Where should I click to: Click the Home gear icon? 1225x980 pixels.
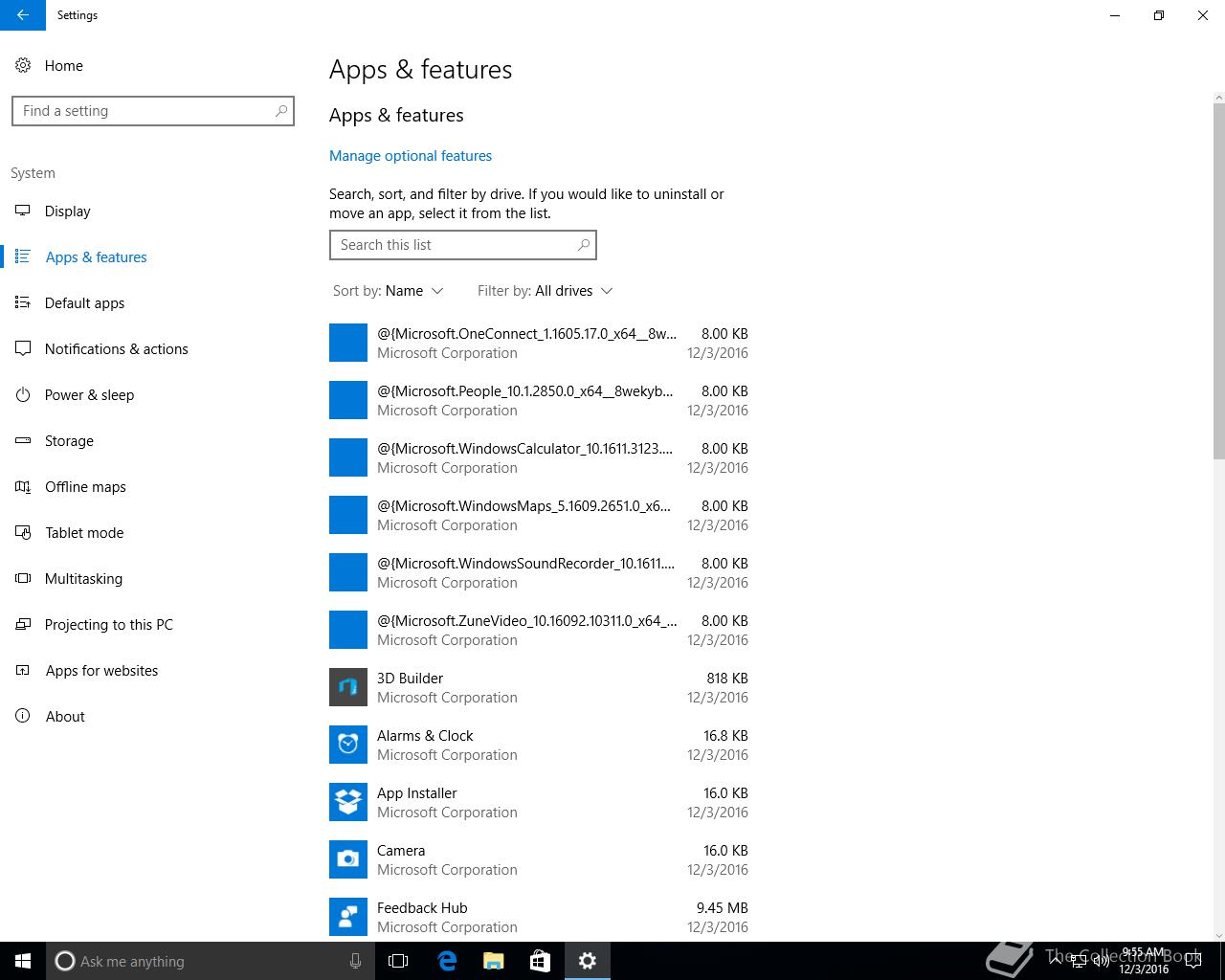coord(23,65)
